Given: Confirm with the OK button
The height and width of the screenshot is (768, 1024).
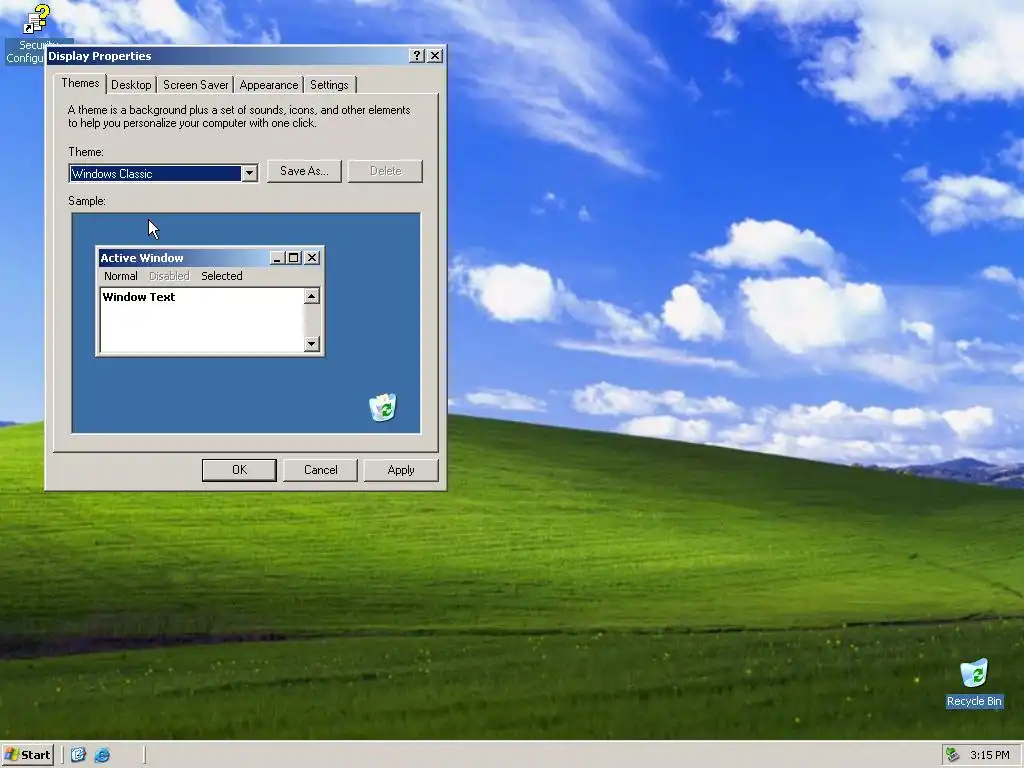Looking at the screenshot, I should pyautogui.click(x=240, y=470).
